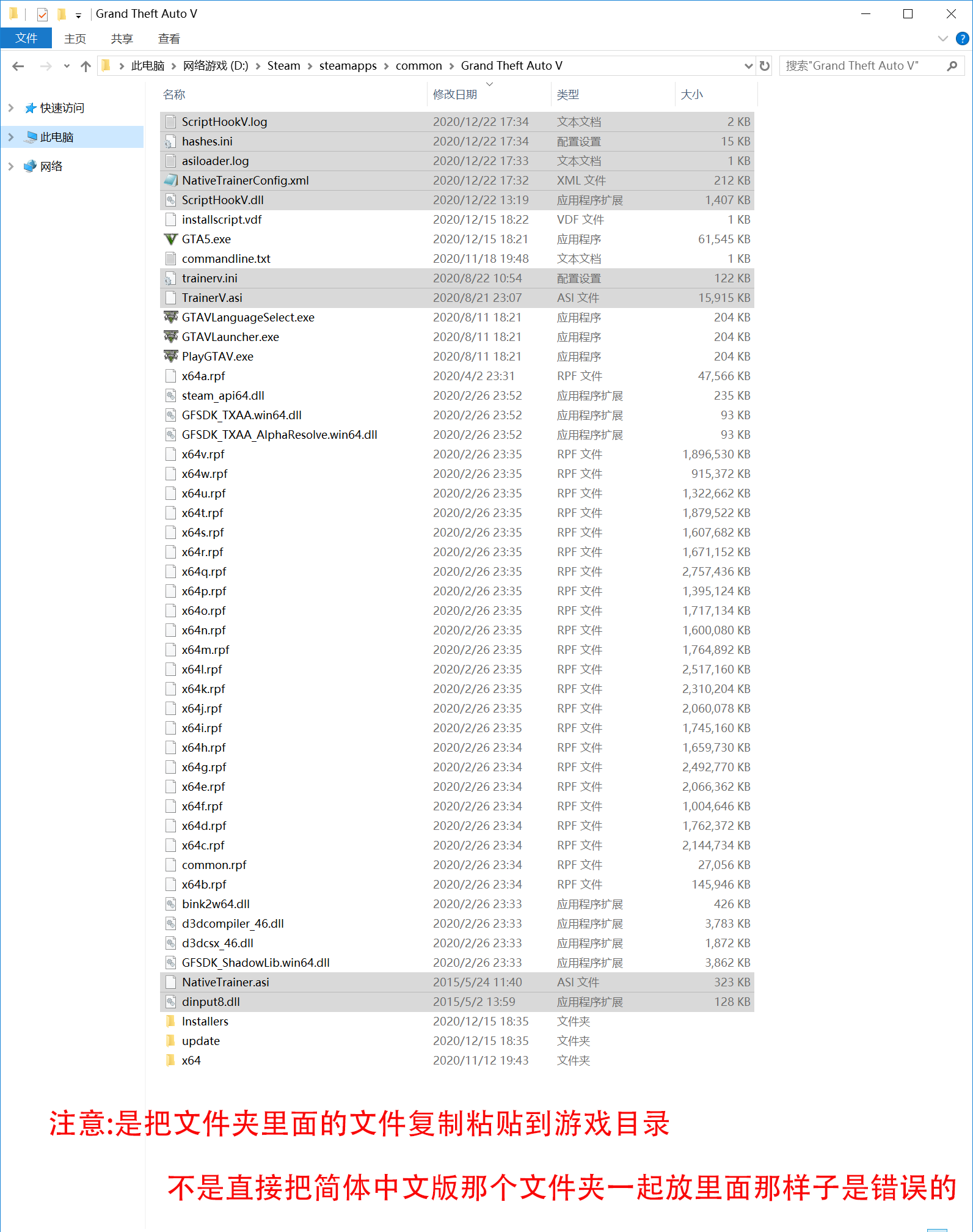Viewport: 973px width, 1232px height.
Task: Click the x64 folder icon
Action: [171, 1060]
